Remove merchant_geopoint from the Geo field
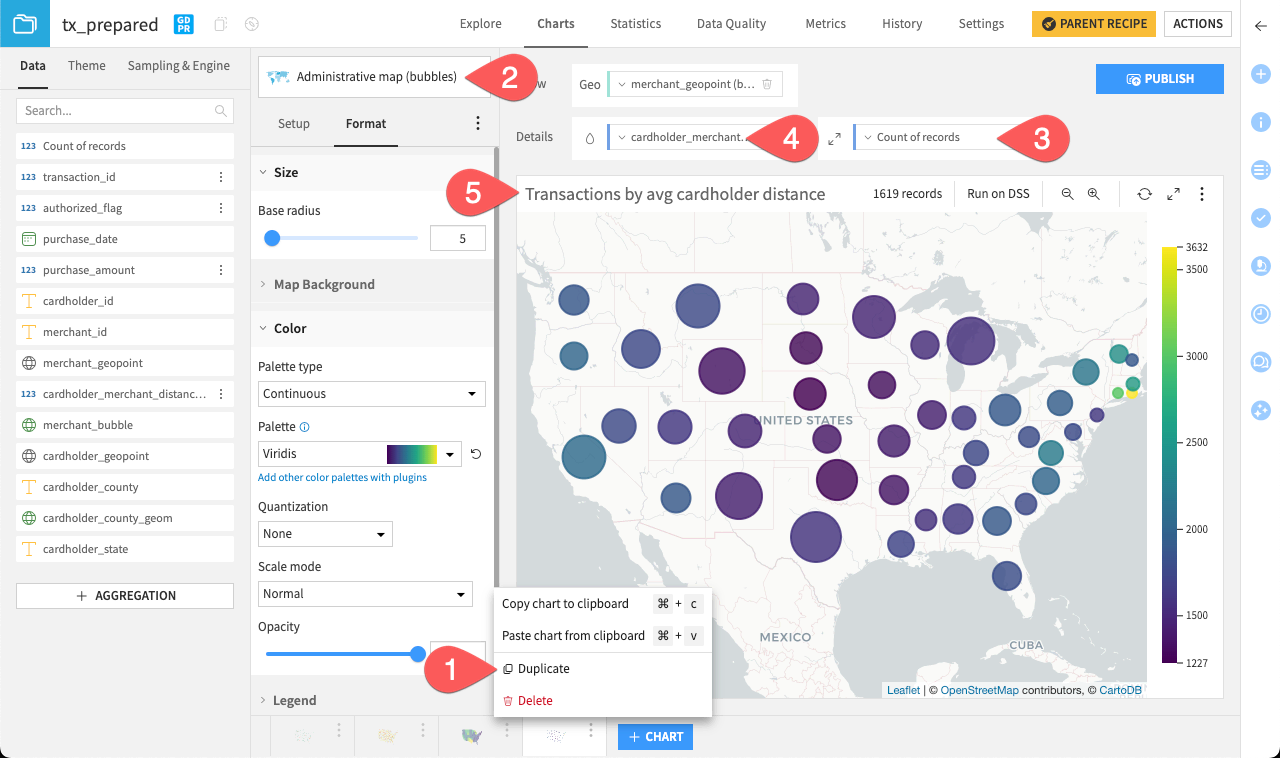 767,85
